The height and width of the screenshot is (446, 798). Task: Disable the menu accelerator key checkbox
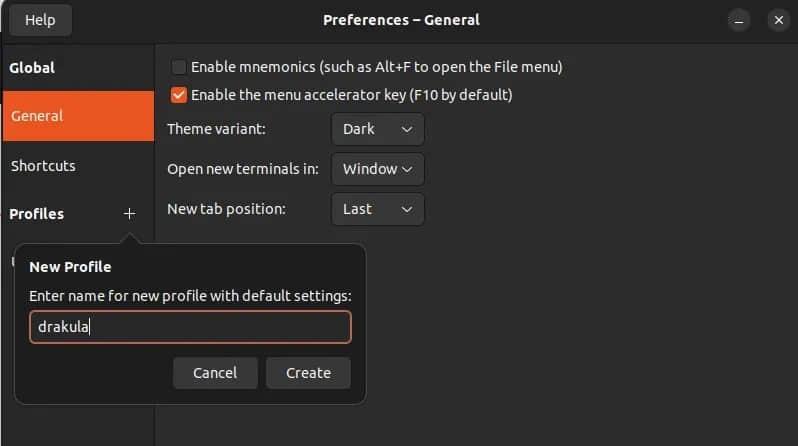(x=179, y=96)
